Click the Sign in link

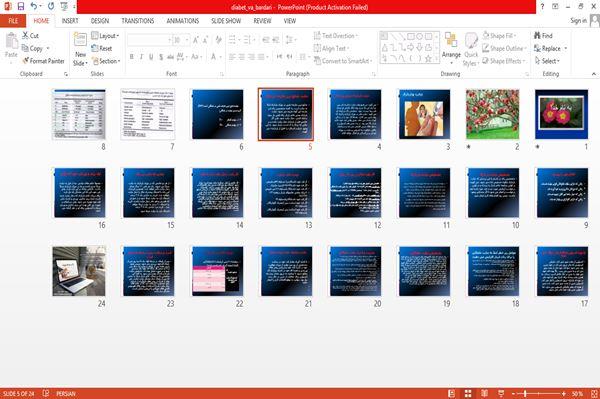point(578,21)
